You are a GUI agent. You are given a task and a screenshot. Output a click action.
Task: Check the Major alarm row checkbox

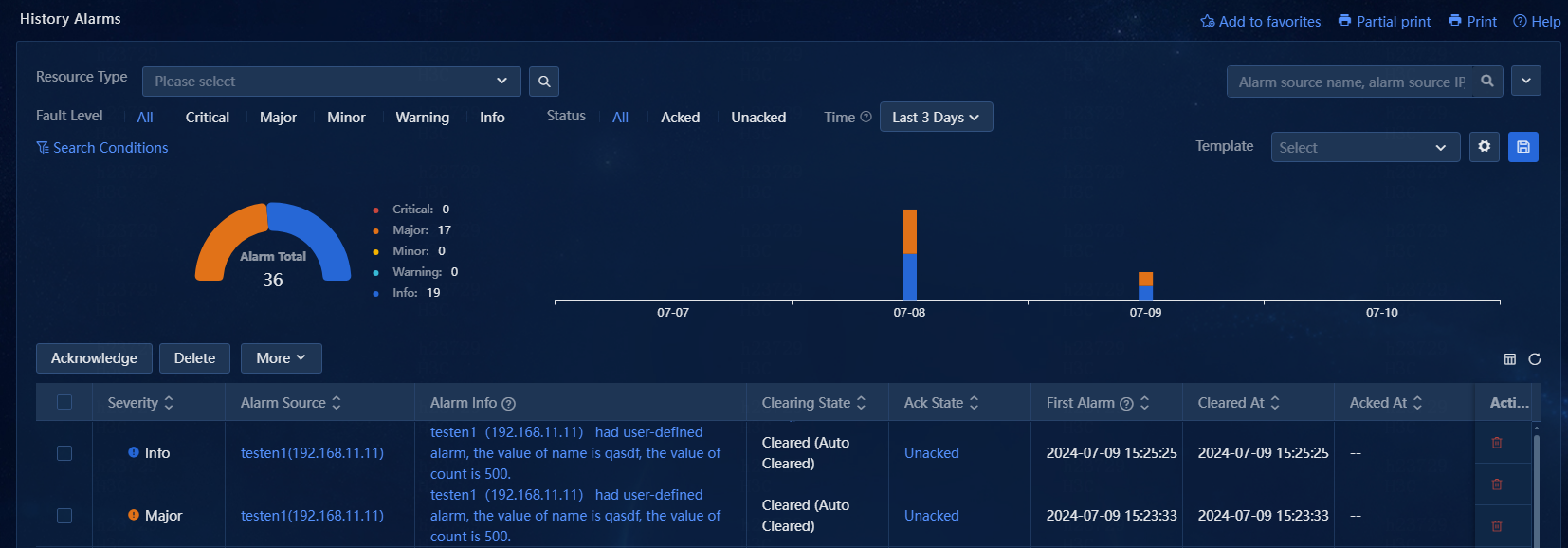pos(64,516)
